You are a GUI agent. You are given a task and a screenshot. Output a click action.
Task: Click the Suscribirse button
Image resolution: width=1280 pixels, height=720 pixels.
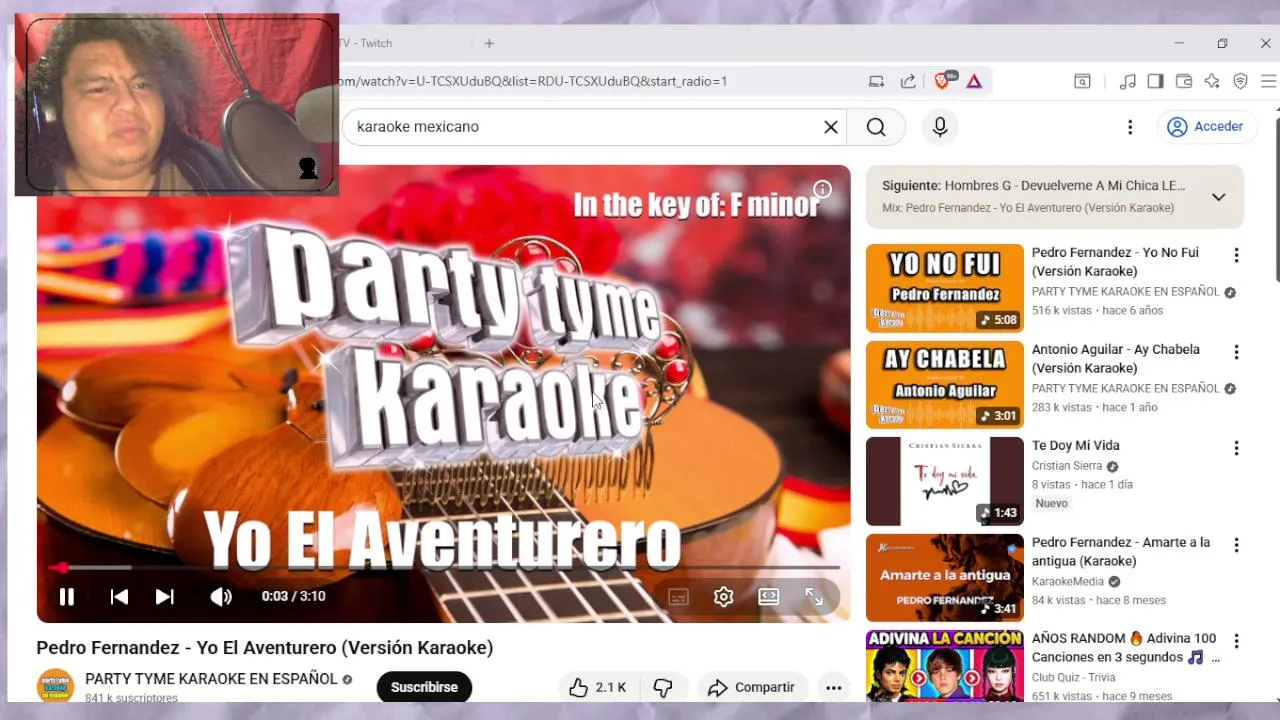(x=424, y=687)
